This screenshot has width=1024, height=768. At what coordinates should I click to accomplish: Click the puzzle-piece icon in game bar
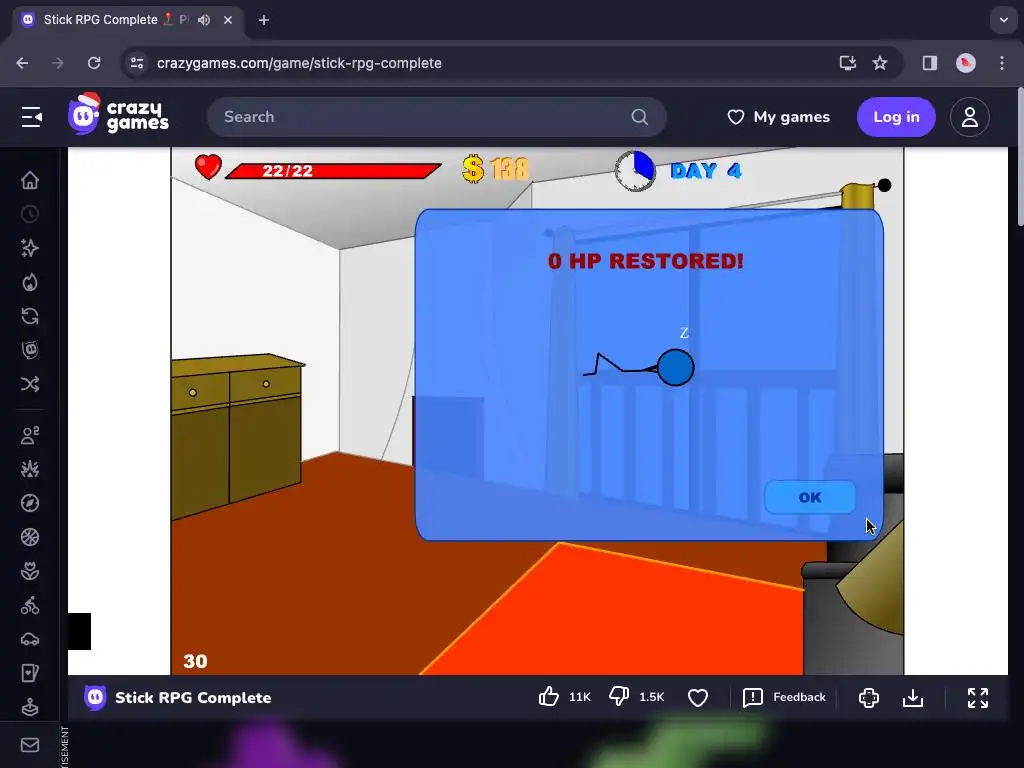(x=869, y=697)
